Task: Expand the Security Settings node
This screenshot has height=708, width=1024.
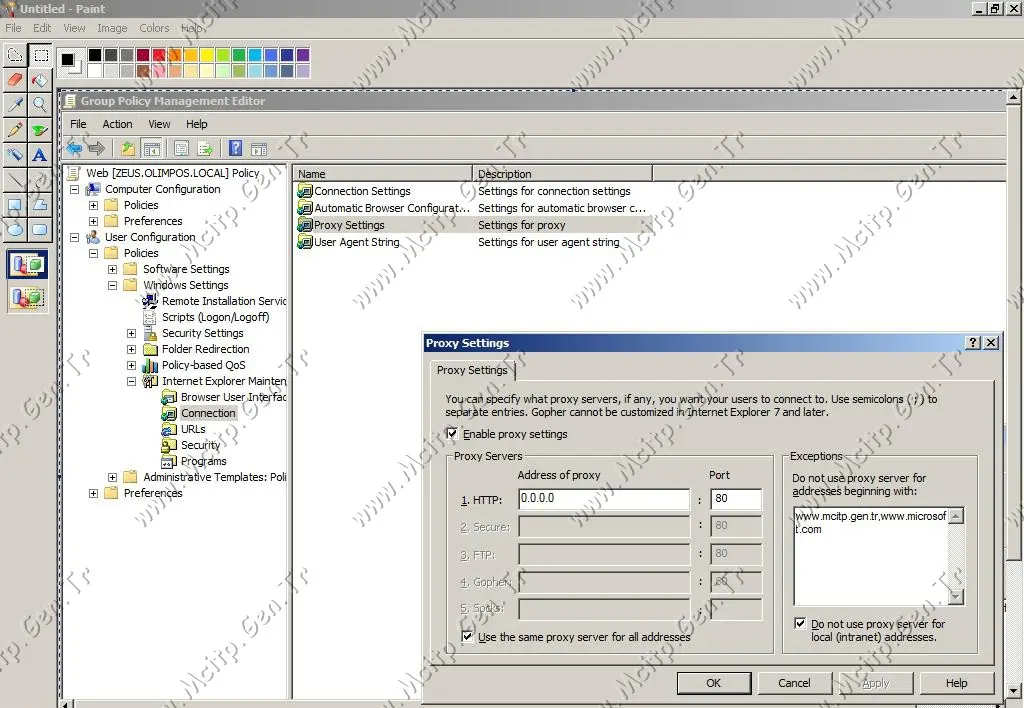Action: (x=131, y=333)
